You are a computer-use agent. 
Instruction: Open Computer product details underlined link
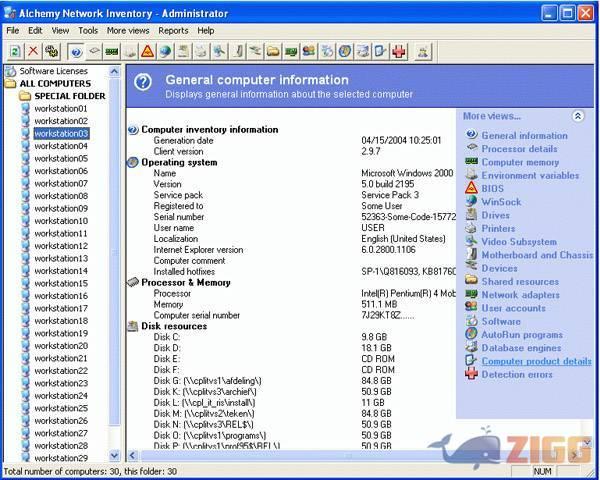[536, 361]
